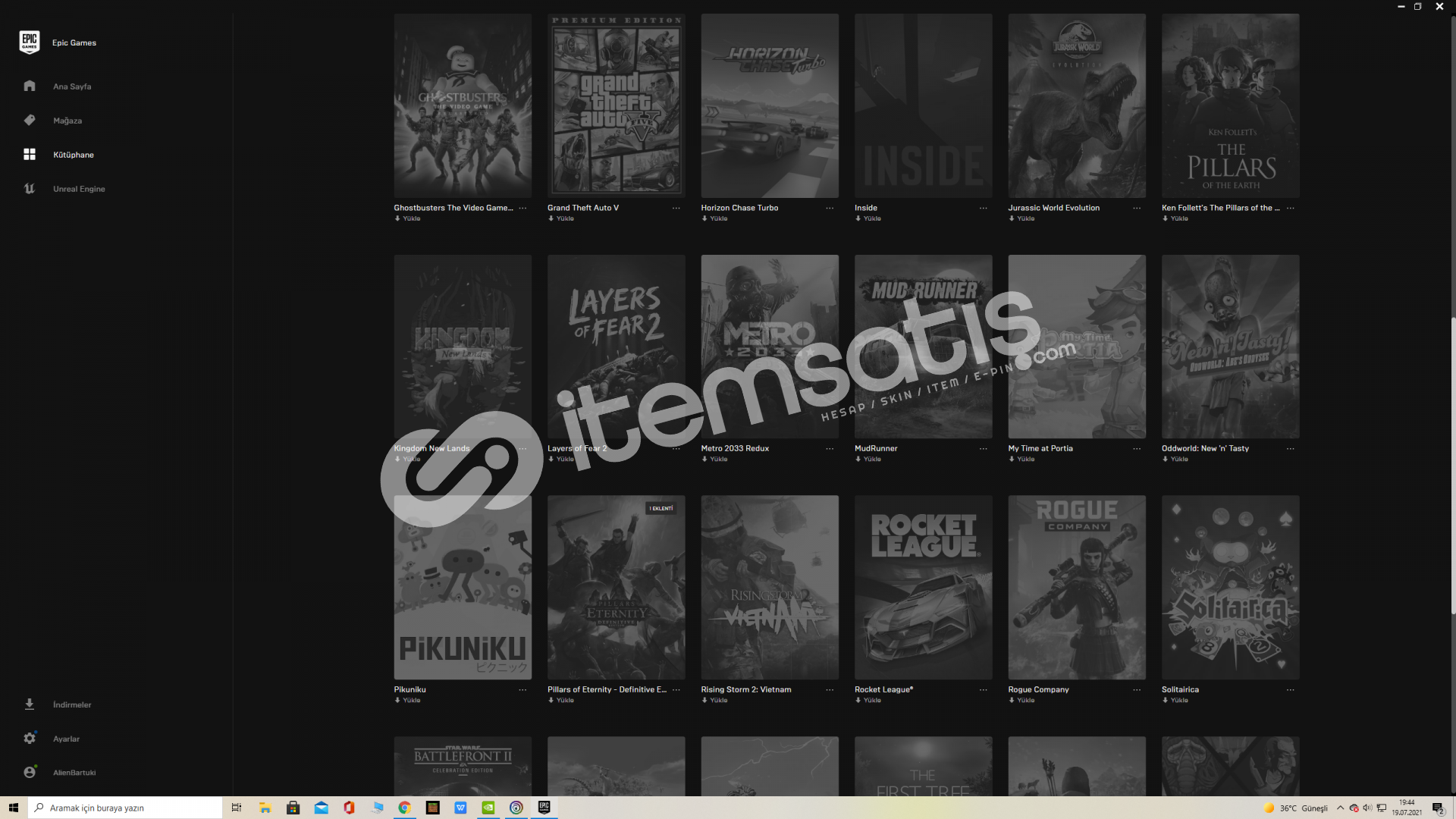The height and width of the screenshot is (819, 1456).
Task: Click 'AlienBartuki' account name
Action: tap(74, 773)
